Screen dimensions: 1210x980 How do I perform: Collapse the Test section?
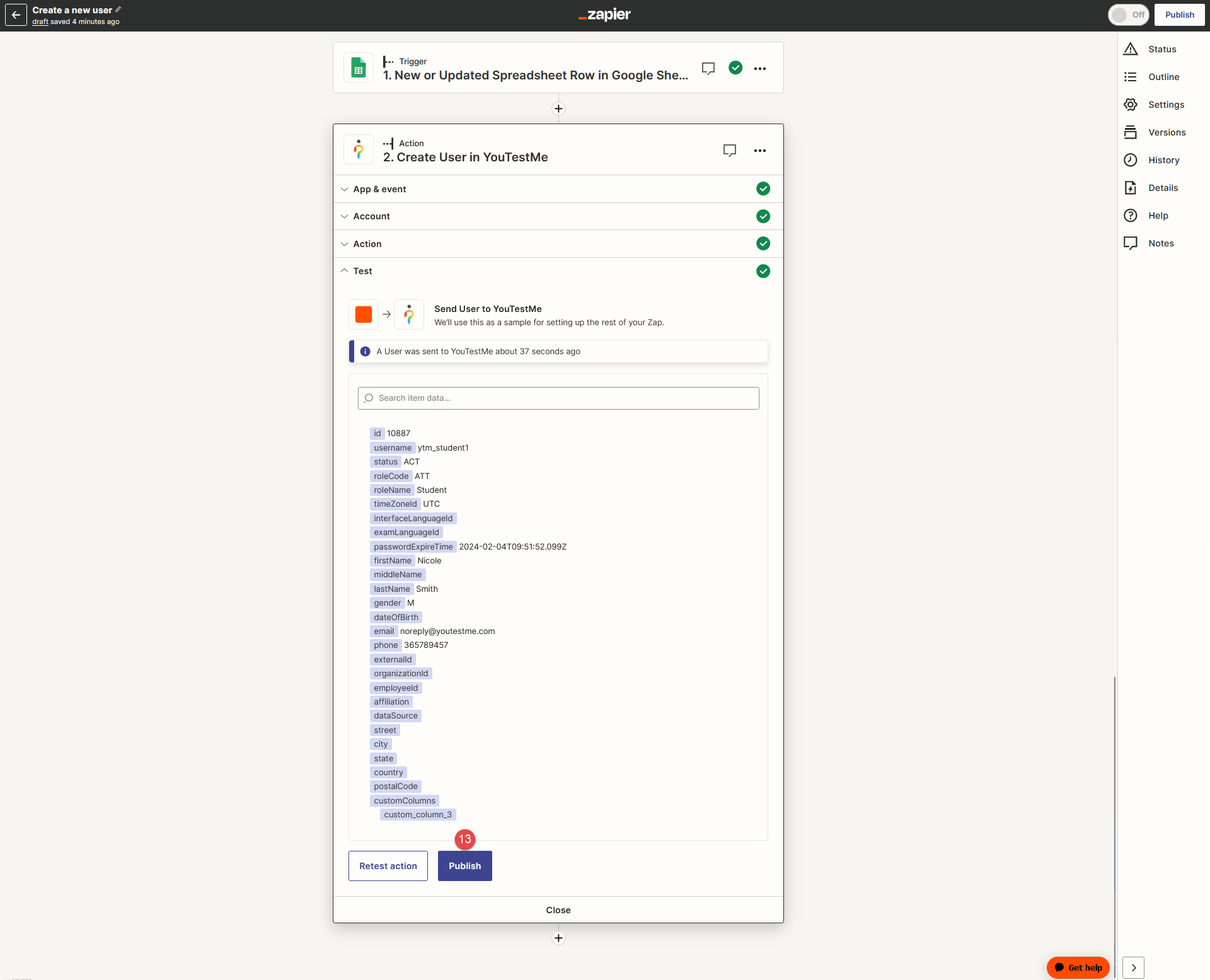558,271
